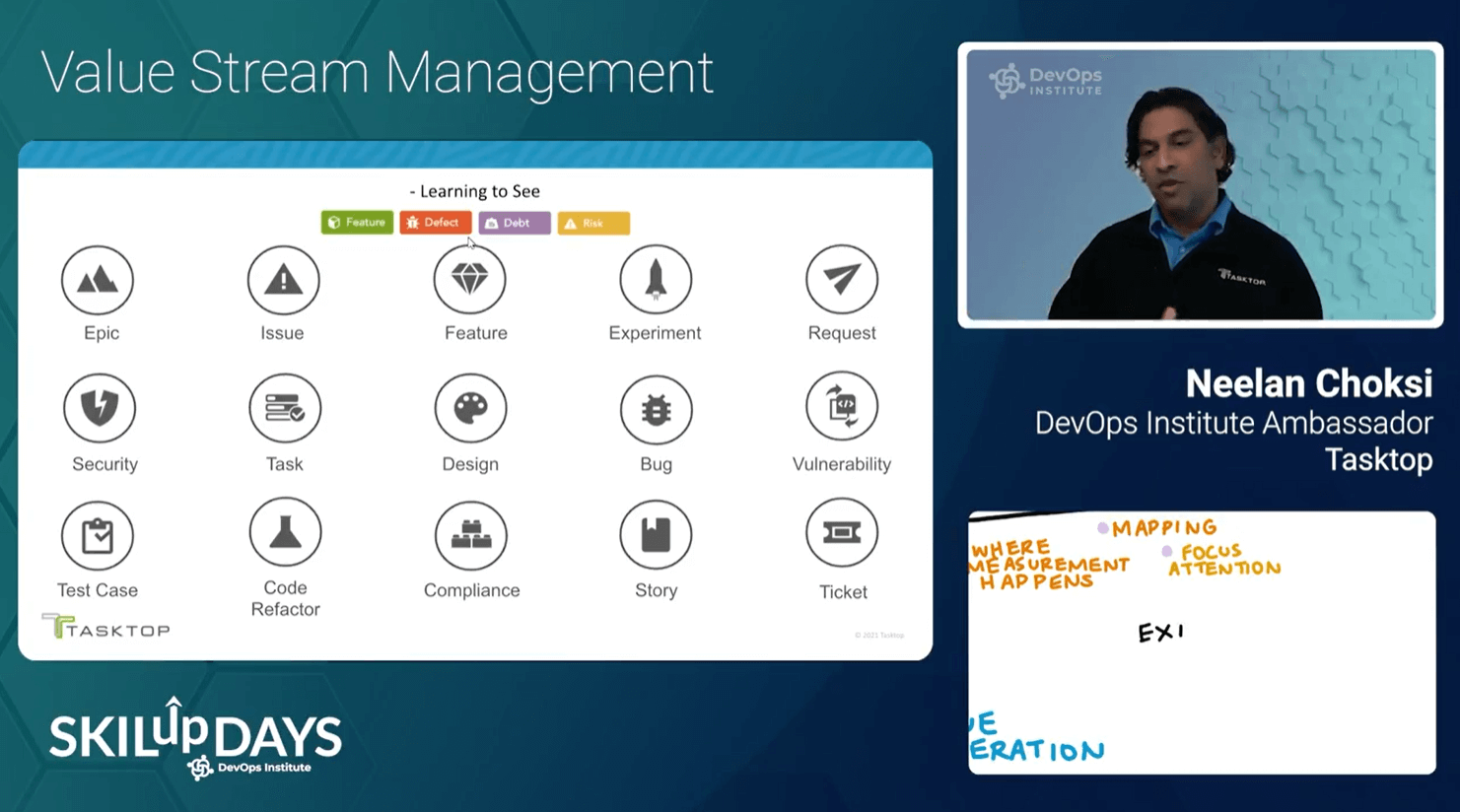Click the 'Neelan Choksi' name text
Image resolution: width=1460 pixels, height=812 pixels.
click(x=1309, y=383)
